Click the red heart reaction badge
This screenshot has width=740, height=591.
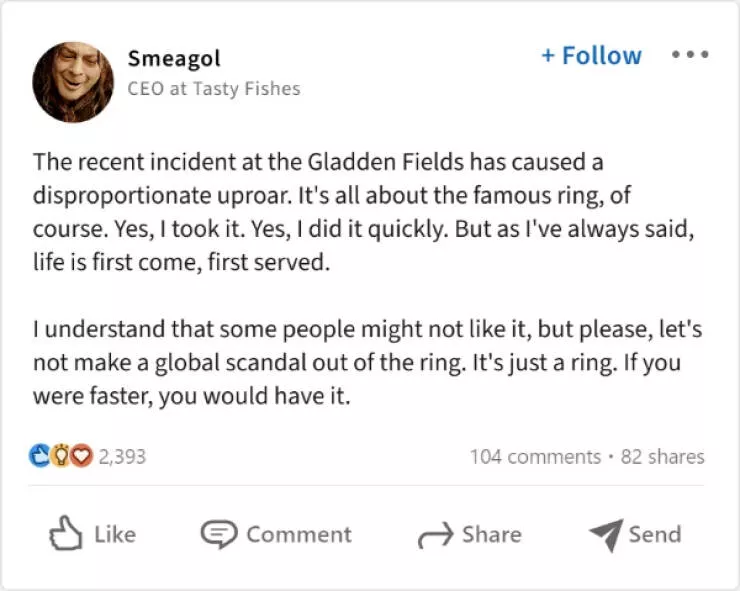click(x=80, y=456)
